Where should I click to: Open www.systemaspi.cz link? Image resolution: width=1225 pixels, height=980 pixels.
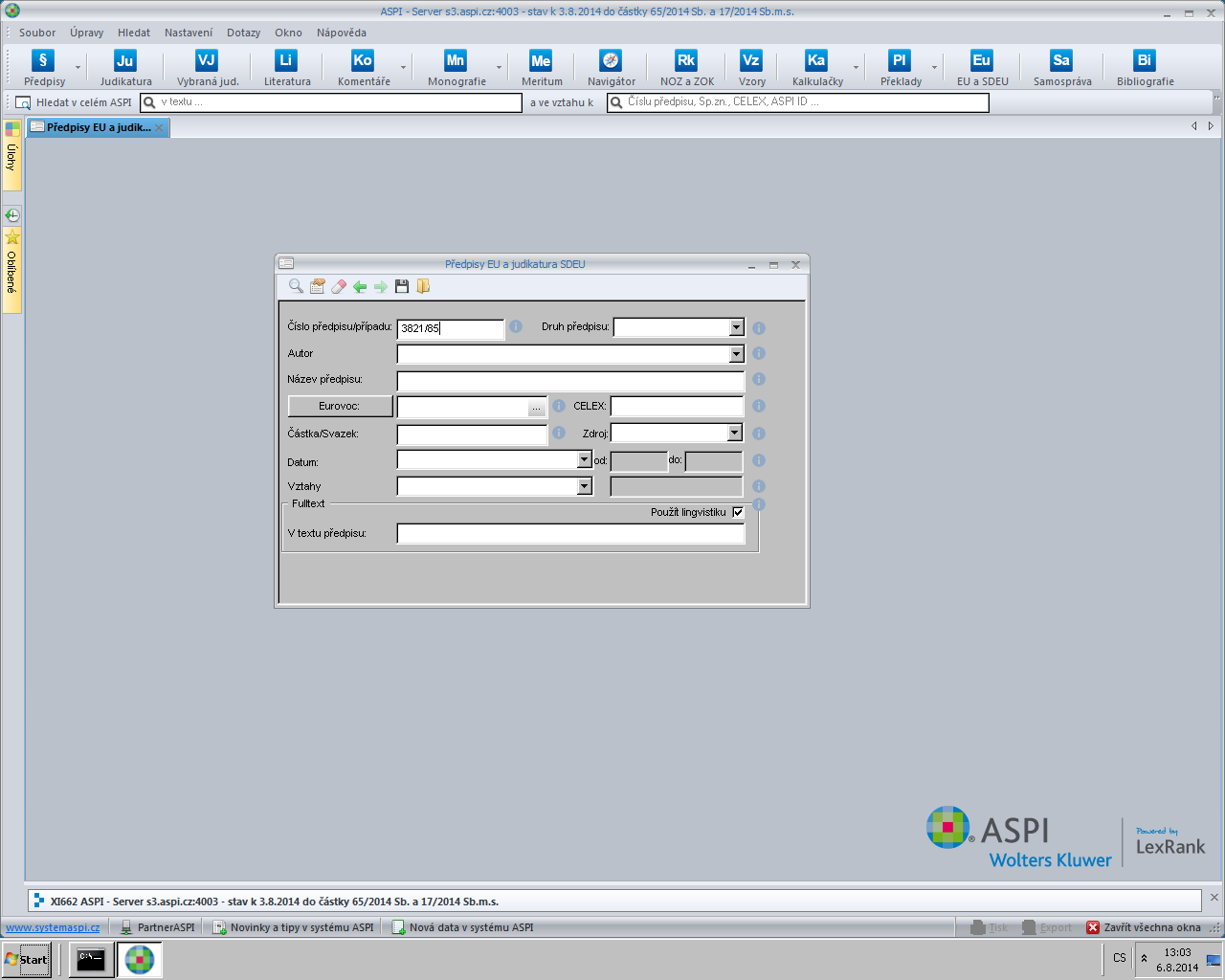(x=53, y=927)
